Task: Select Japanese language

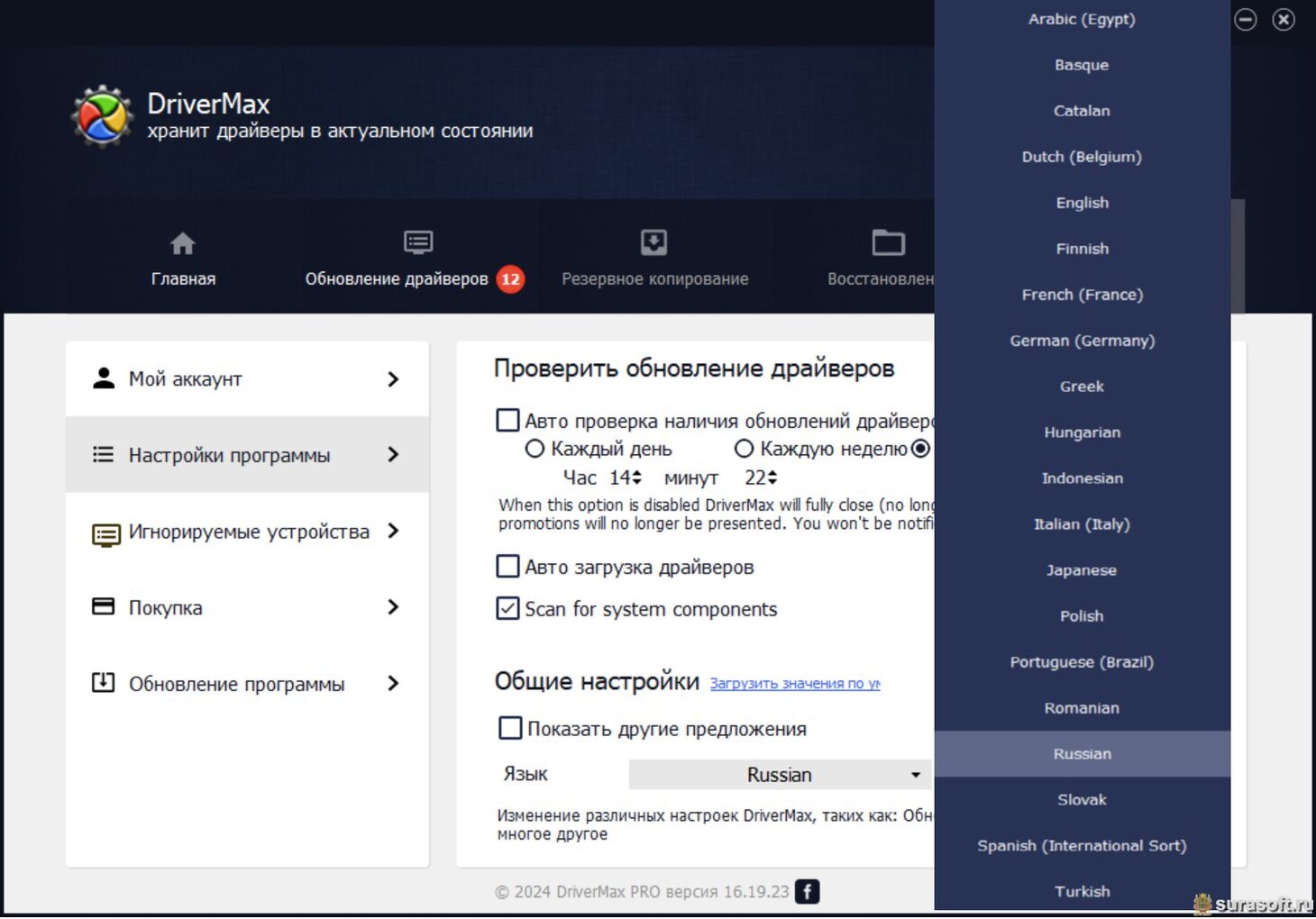Action: 1082,570
